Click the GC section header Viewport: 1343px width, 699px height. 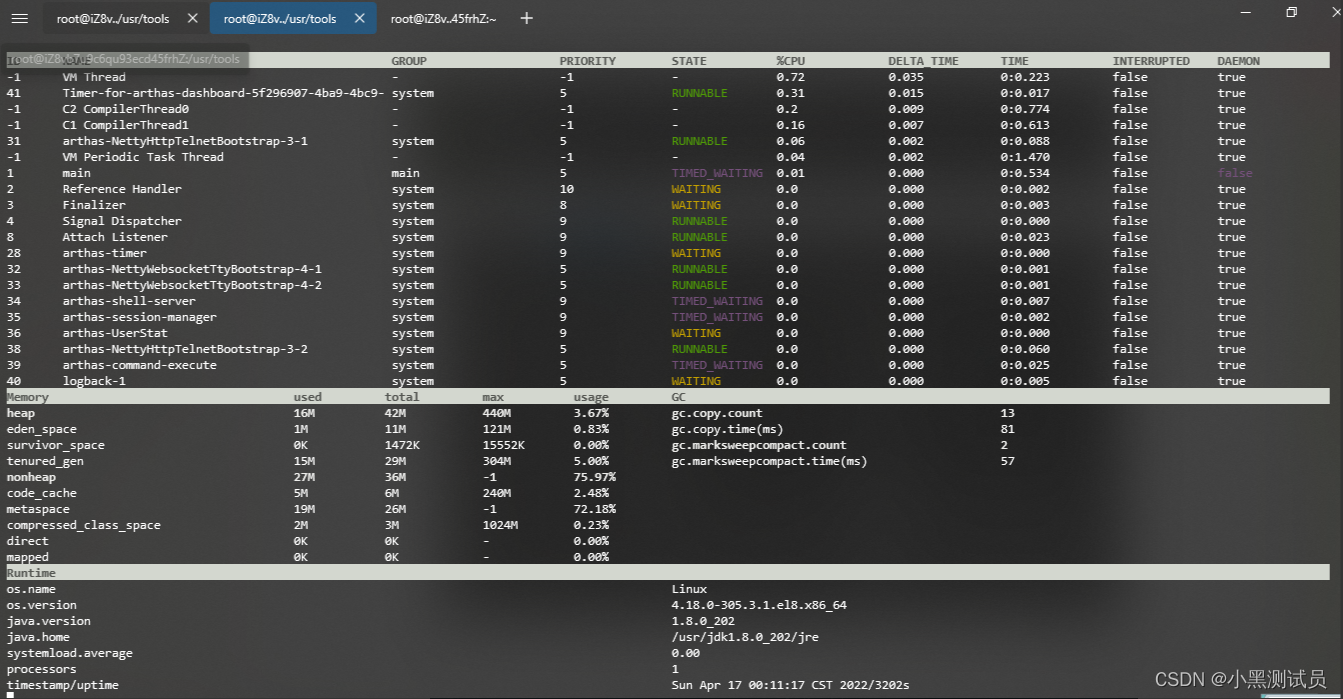pos(679,397)
